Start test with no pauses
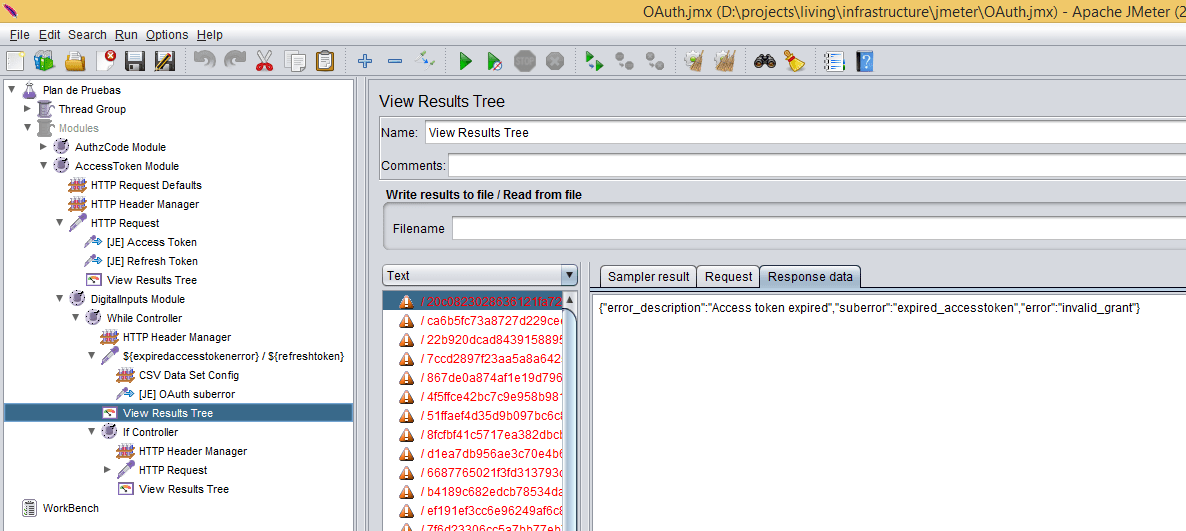1186x531 pixels. pyautogui.click(x=495, y=61)
